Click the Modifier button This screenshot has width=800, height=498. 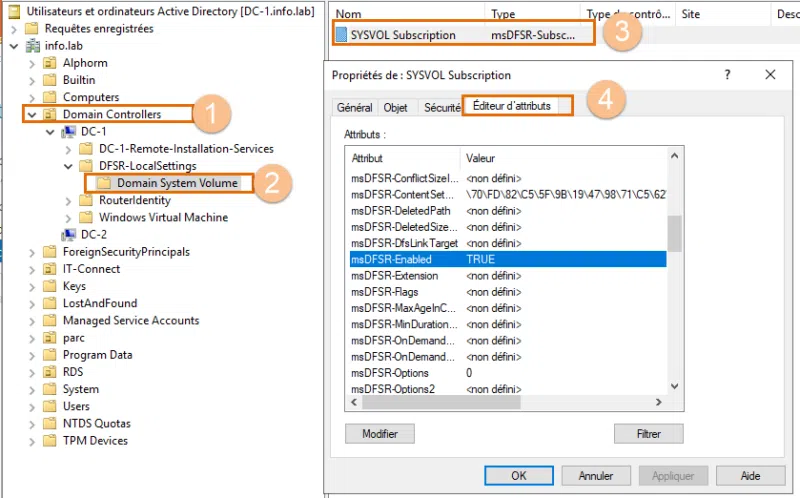coord(379,434)
